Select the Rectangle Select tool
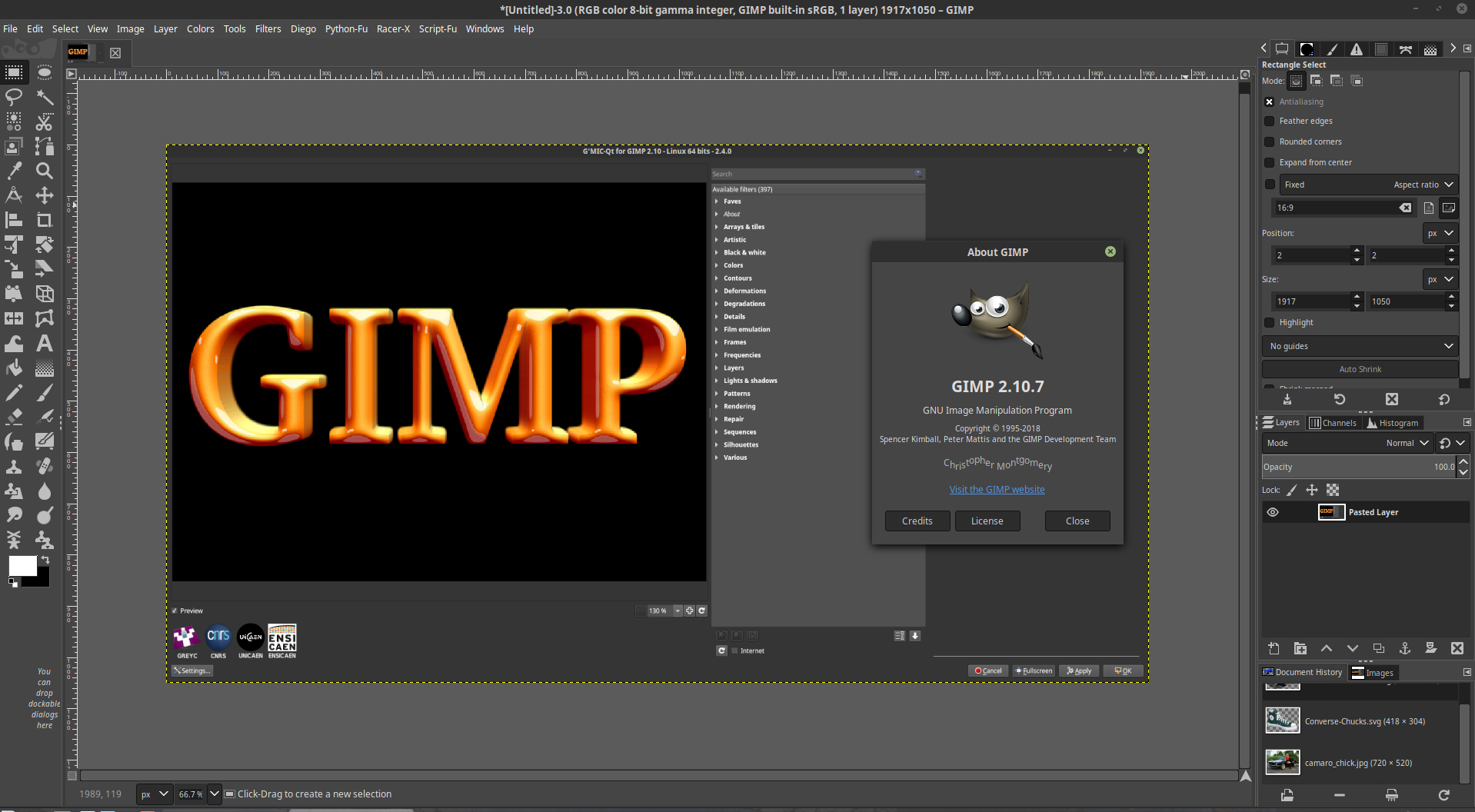 [x=14, y=72]
